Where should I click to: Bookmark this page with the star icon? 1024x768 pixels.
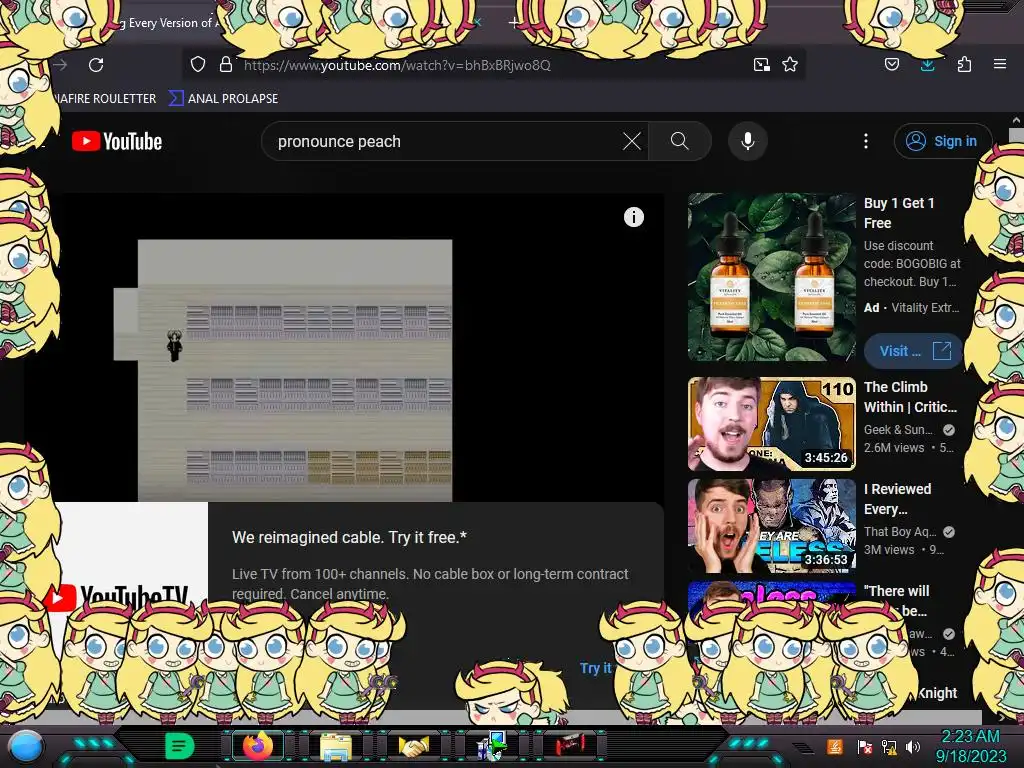pyautogui.click(x=790, y=65)
